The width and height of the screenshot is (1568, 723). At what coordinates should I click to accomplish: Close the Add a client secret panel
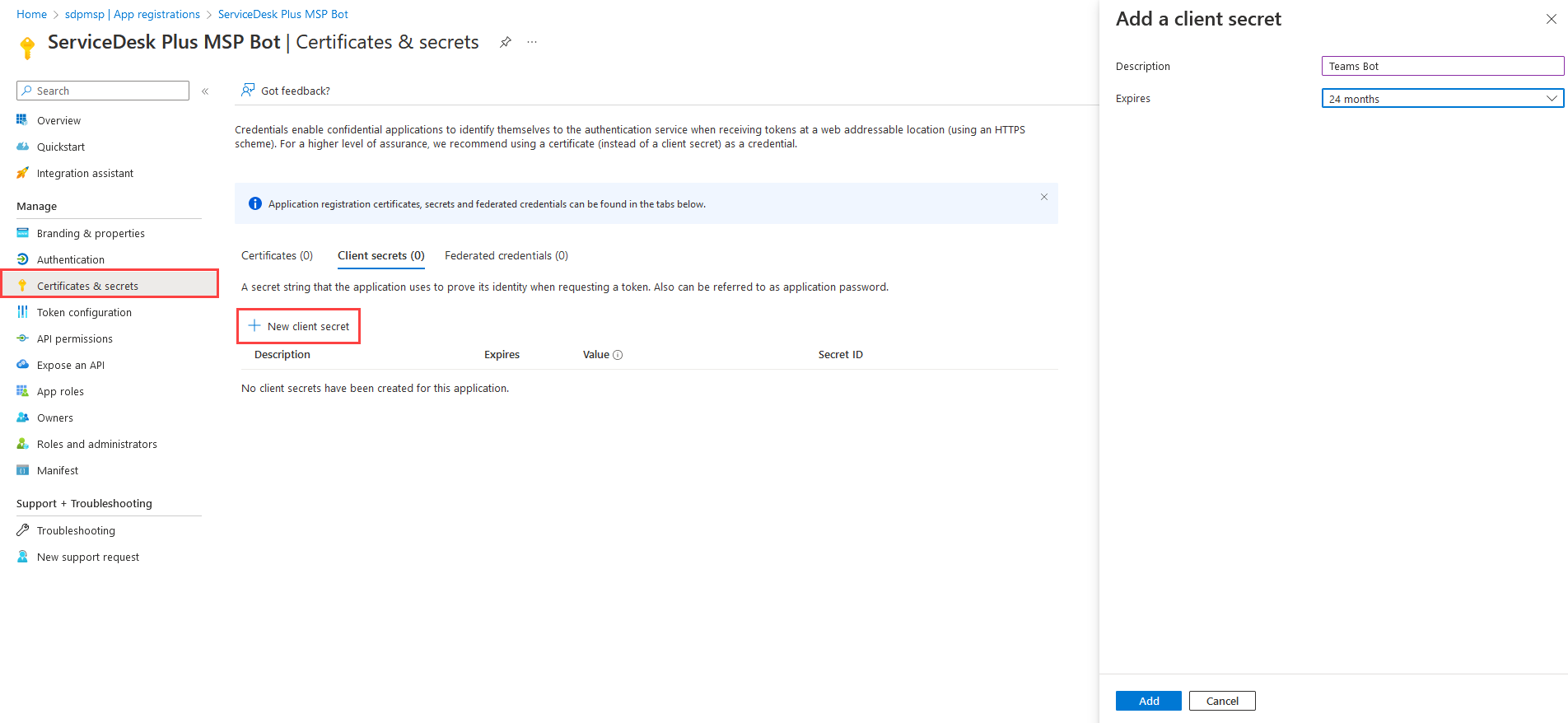click(1551, 19)
